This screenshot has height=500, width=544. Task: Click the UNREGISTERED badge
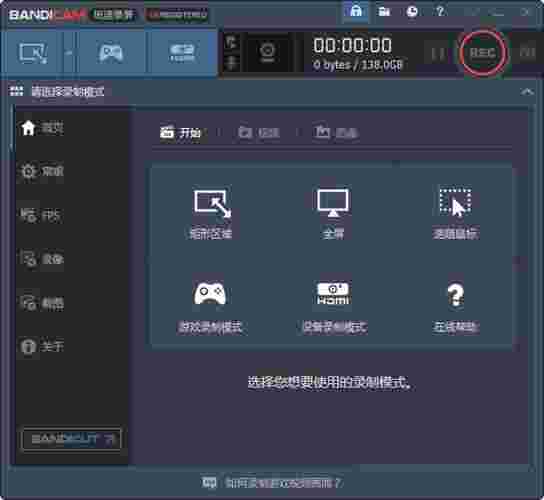click(177, 14)
